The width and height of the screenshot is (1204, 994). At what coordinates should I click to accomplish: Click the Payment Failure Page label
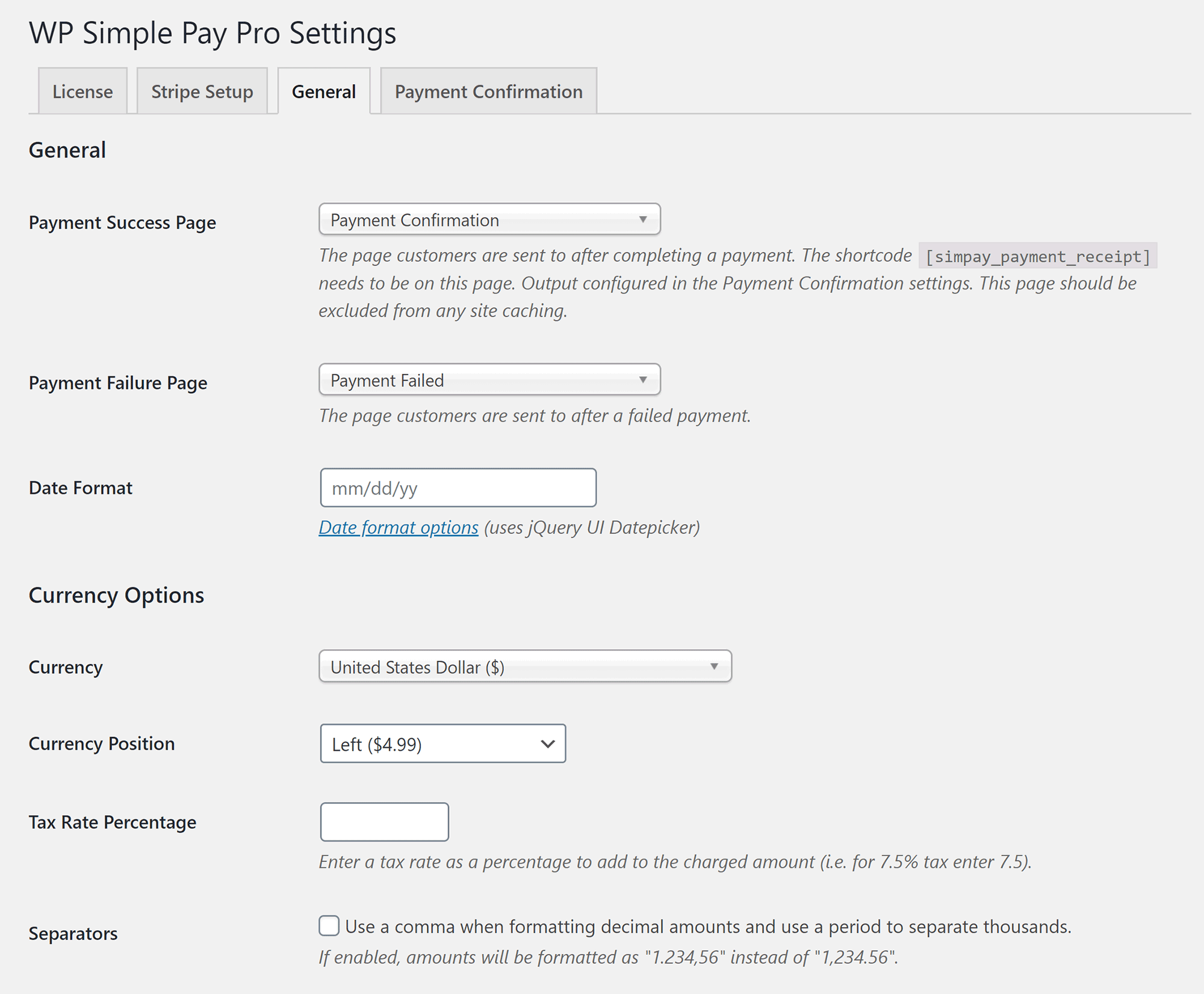pyautogui.click(x=118, y=383)
